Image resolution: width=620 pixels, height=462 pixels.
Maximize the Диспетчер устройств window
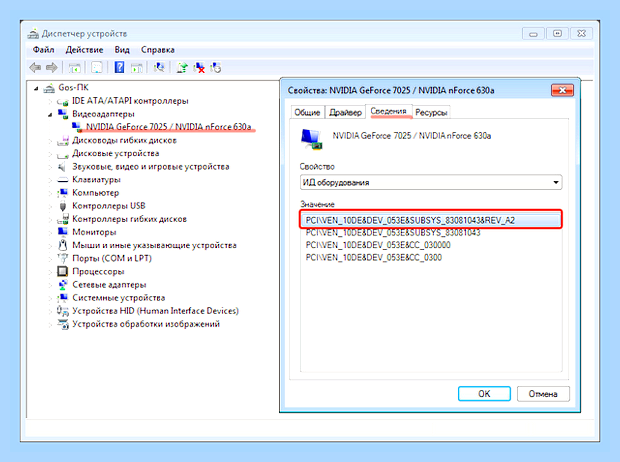[558, 34]
